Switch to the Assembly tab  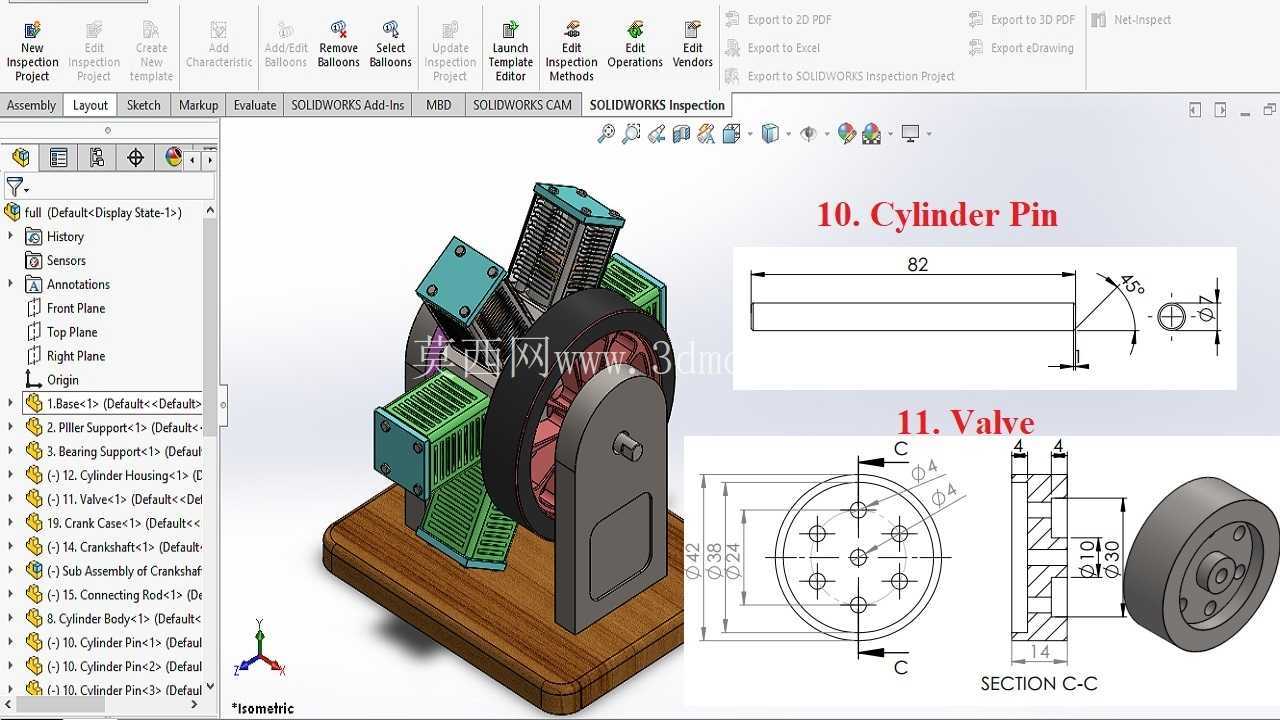[x=32, y=105]
